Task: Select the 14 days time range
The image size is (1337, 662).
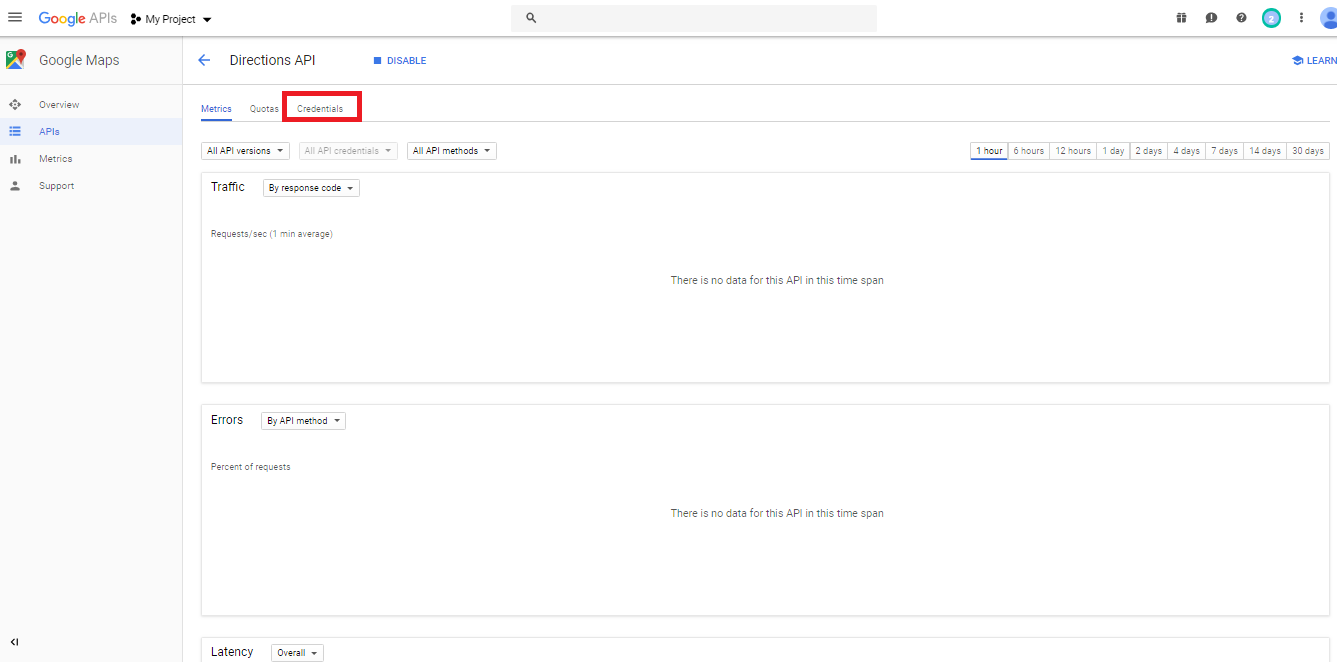Action: point(1265,151)
